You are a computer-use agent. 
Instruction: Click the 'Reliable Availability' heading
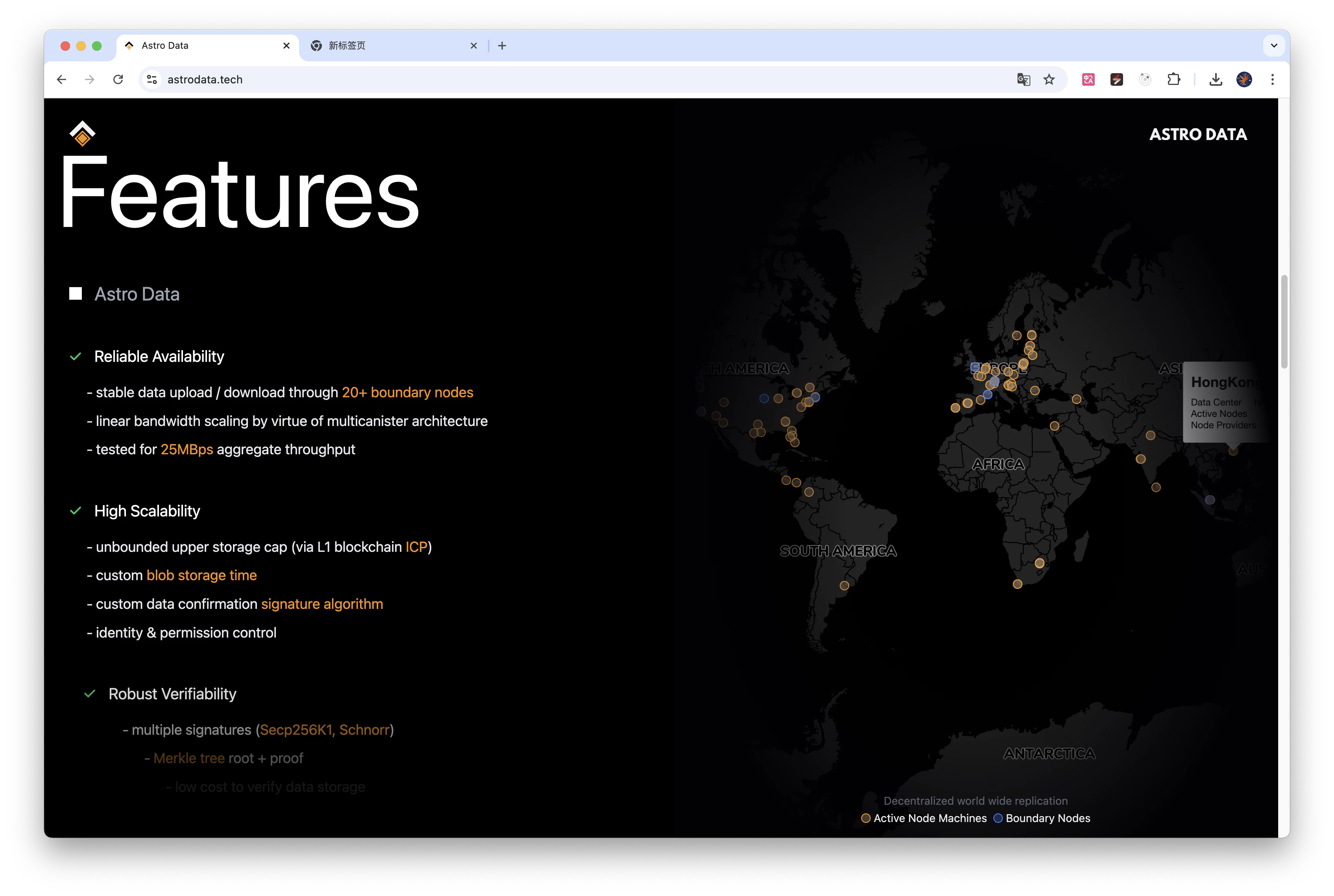(x=159, y=357)
